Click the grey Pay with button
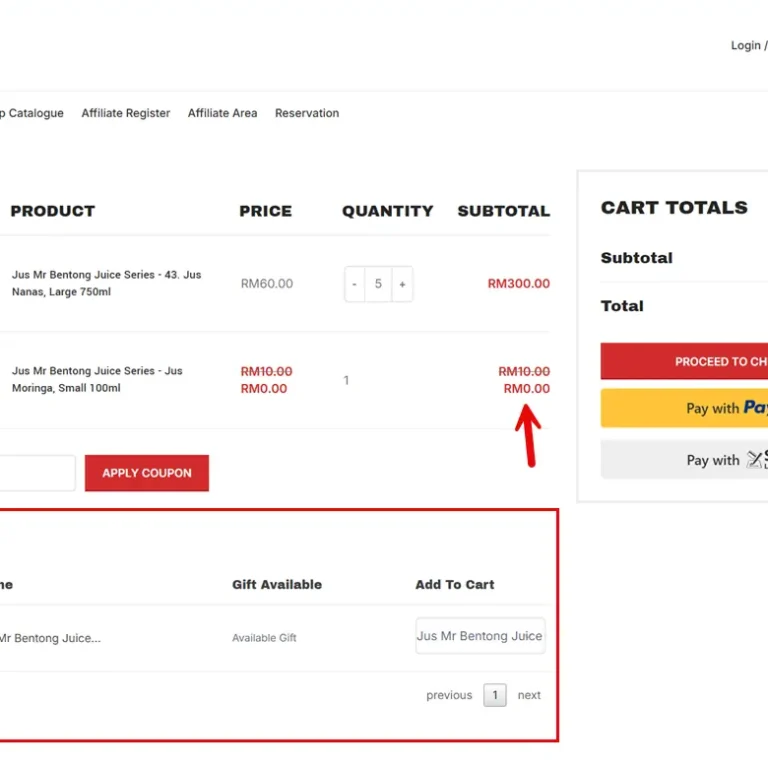This screenshot has height=768, width=768. pos(684,459)
